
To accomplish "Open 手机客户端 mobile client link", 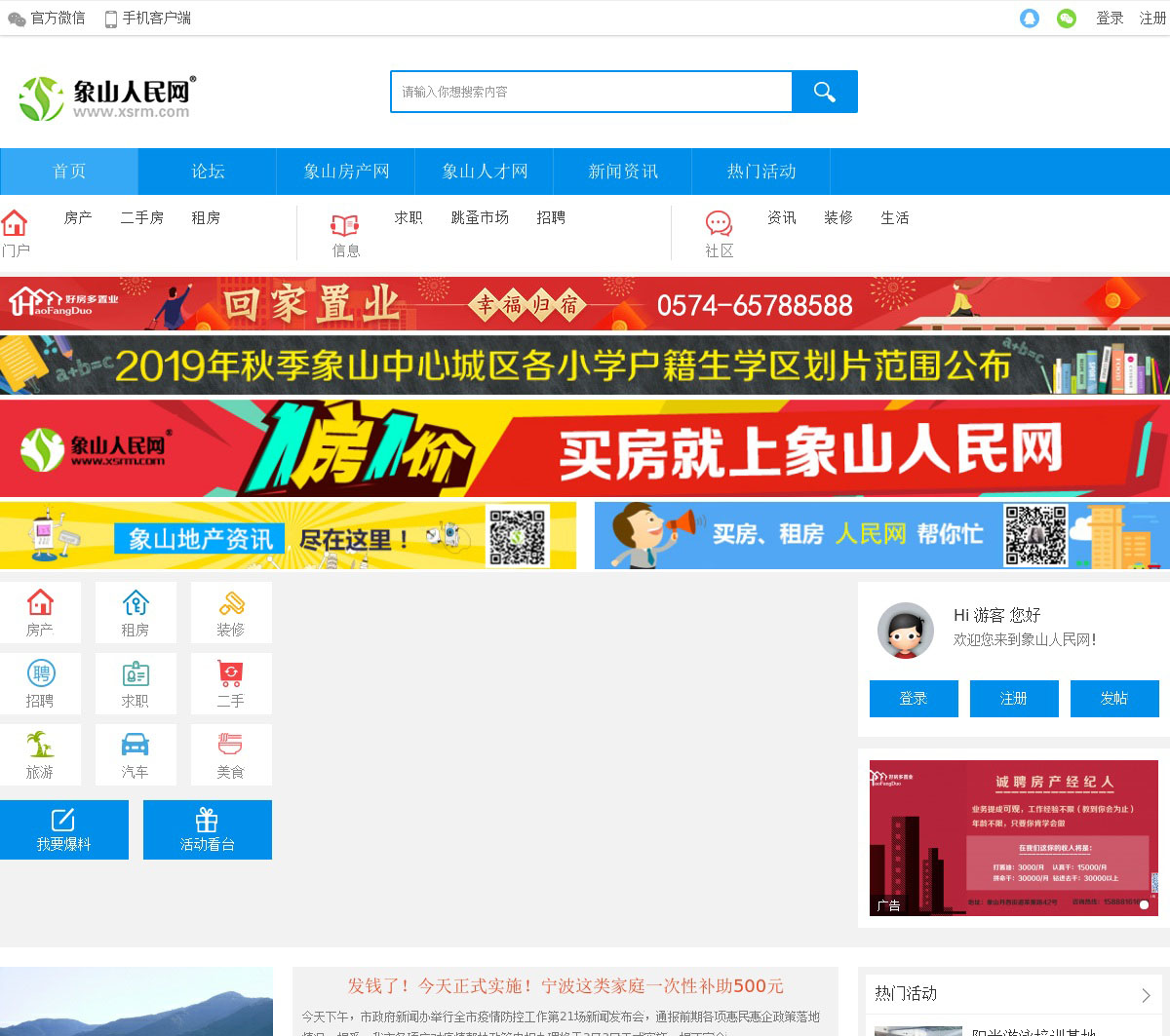I will point(148,19).
